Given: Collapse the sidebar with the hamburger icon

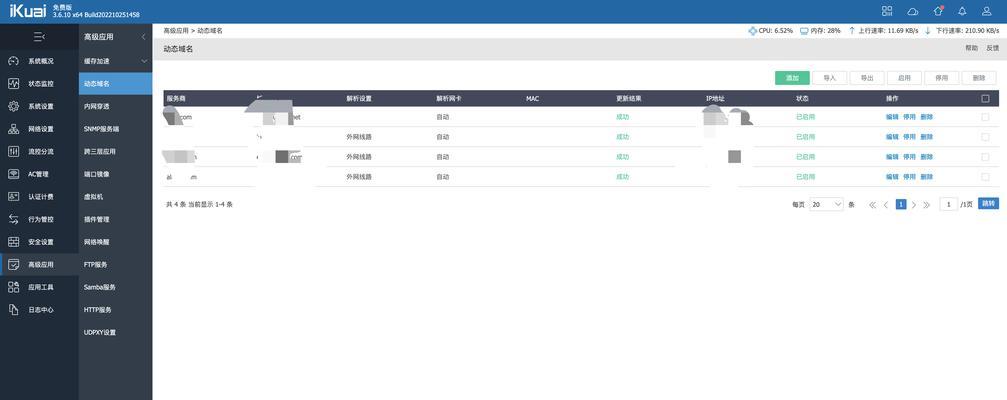Looking at the screenshot, I should click(x=39, y=37).
